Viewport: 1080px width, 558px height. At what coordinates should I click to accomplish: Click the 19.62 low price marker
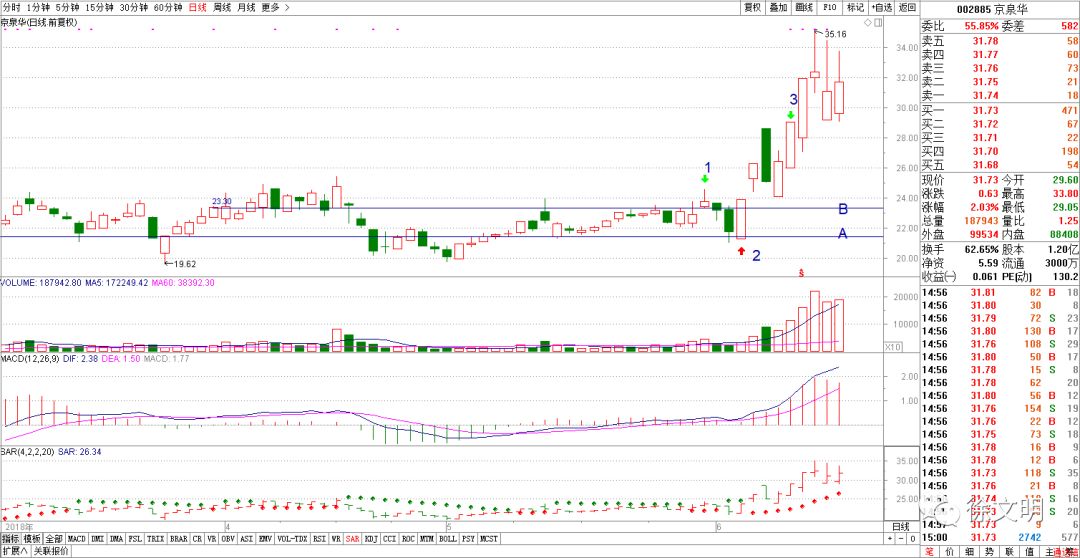coord(185,264)
